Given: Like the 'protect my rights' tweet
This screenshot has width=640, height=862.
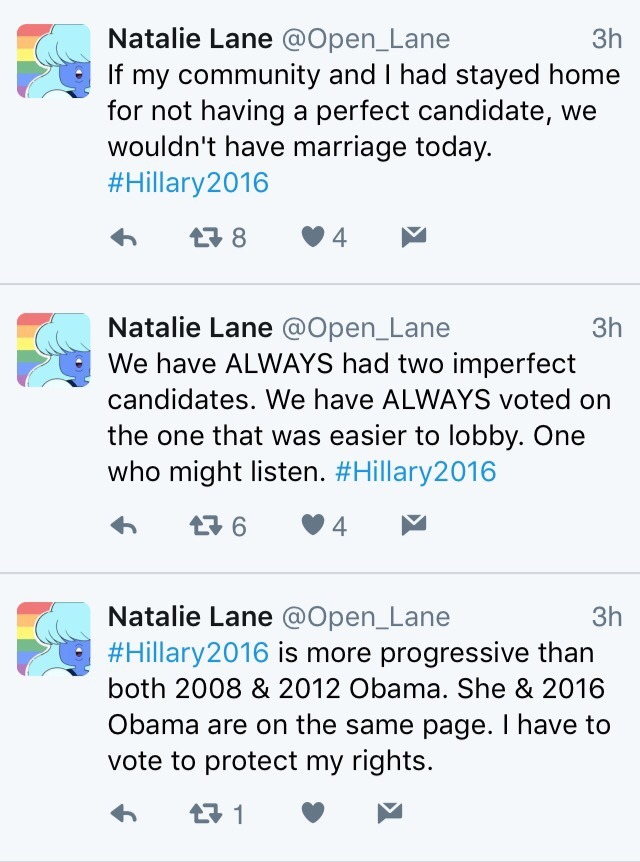Looking at the screenshot, I should click(x=313, y=814).
